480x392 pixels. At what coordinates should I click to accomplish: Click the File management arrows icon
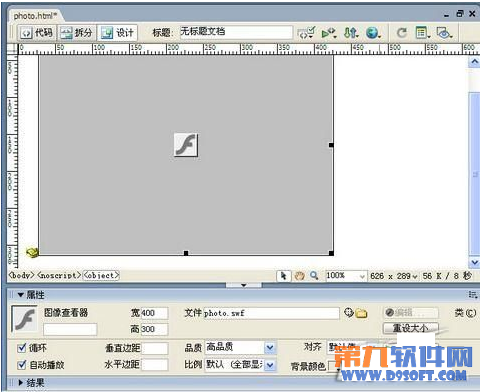click(x=351, y=33)
